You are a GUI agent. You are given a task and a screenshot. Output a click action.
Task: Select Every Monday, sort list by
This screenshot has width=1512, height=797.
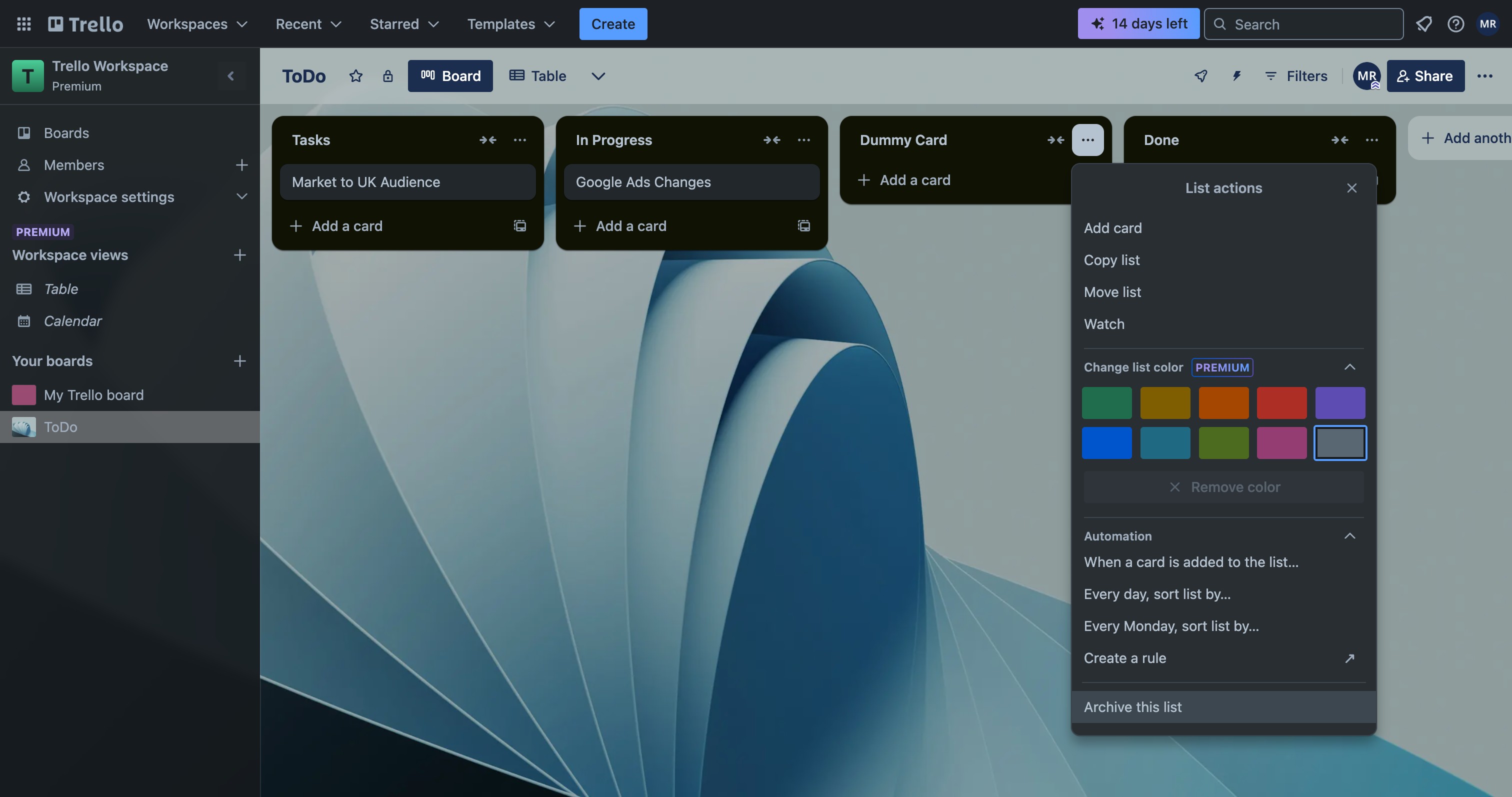click(1223, 625)
